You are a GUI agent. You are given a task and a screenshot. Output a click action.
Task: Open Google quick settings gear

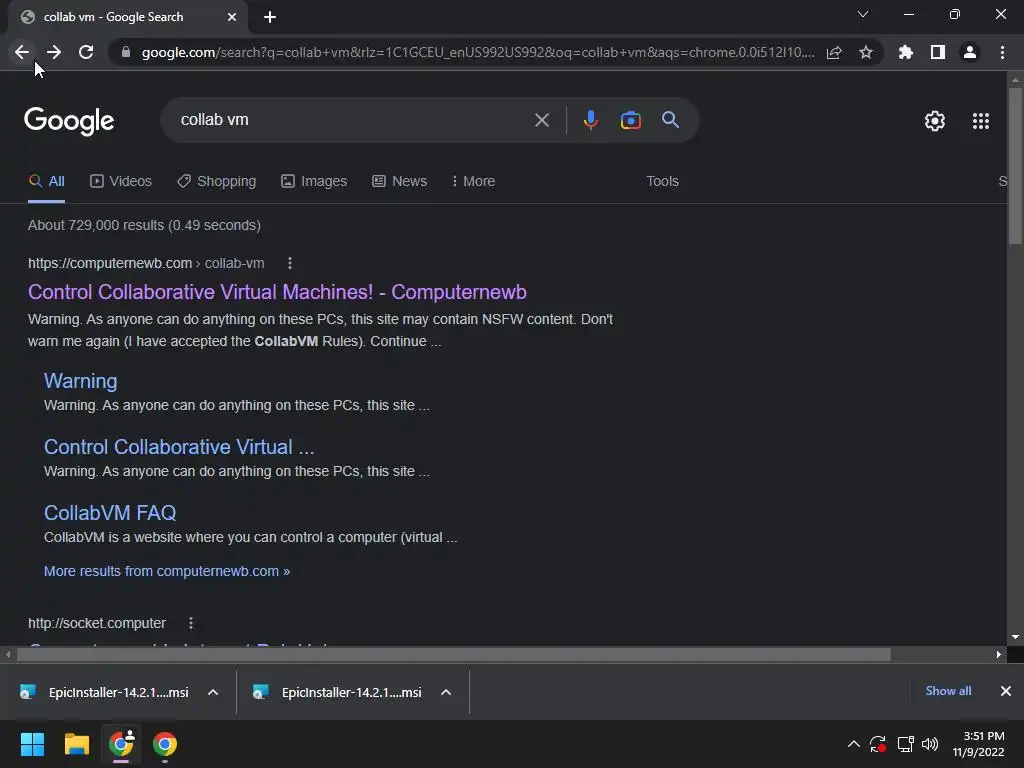(x=935, y=121)
